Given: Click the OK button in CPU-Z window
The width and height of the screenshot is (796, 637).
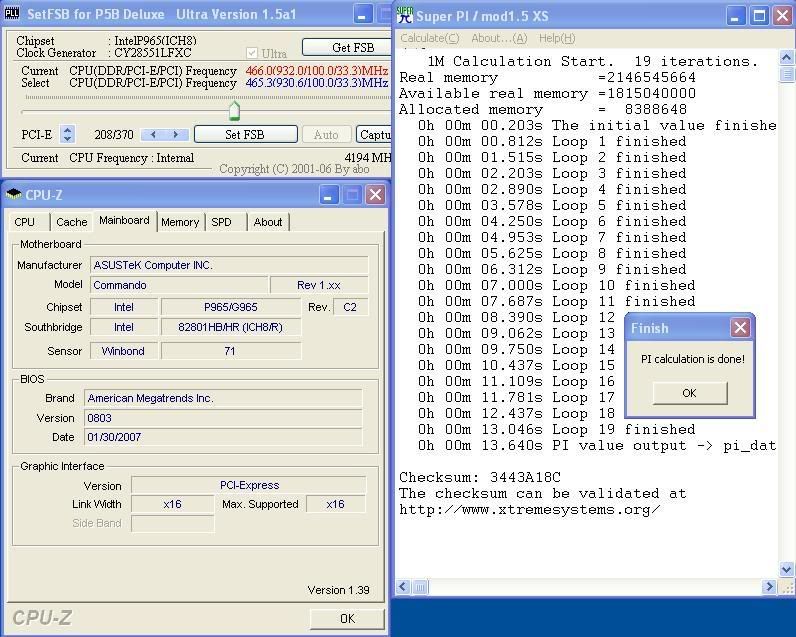Looking at the screenshot, I should [x=347, y=619].
